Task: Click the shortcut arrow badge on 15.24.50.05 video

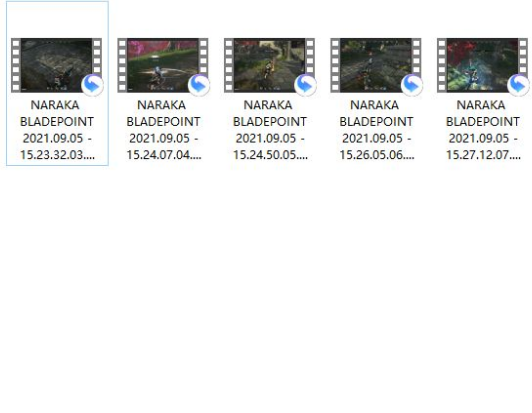Action: coord(305,85)
